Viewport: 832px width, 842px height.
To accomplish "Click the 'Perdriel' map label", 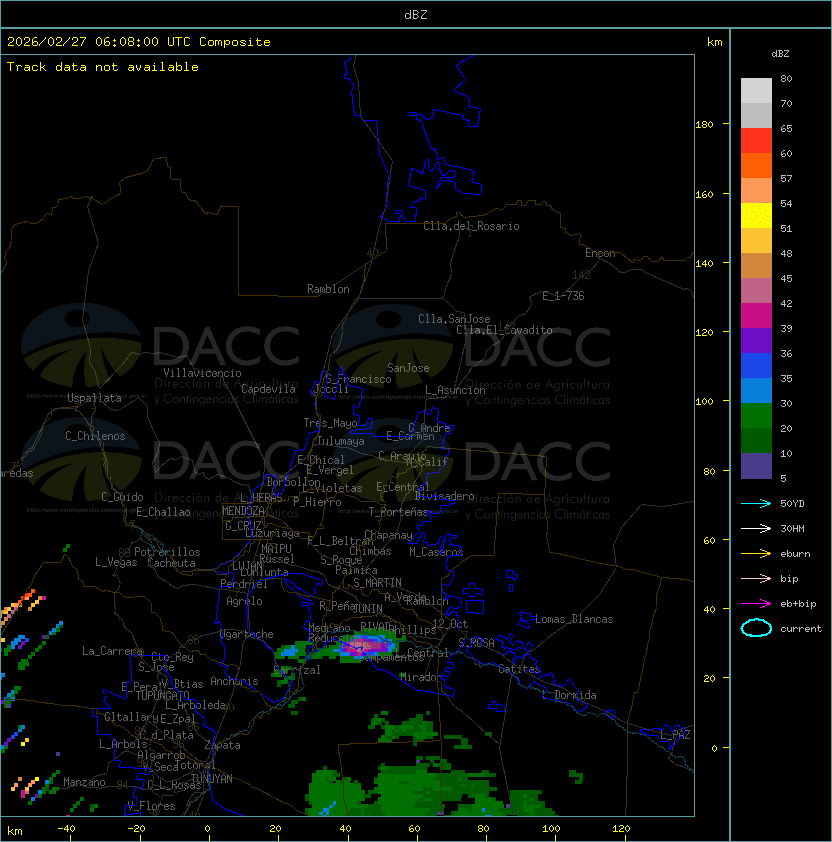I will click(x=243, y=584).
